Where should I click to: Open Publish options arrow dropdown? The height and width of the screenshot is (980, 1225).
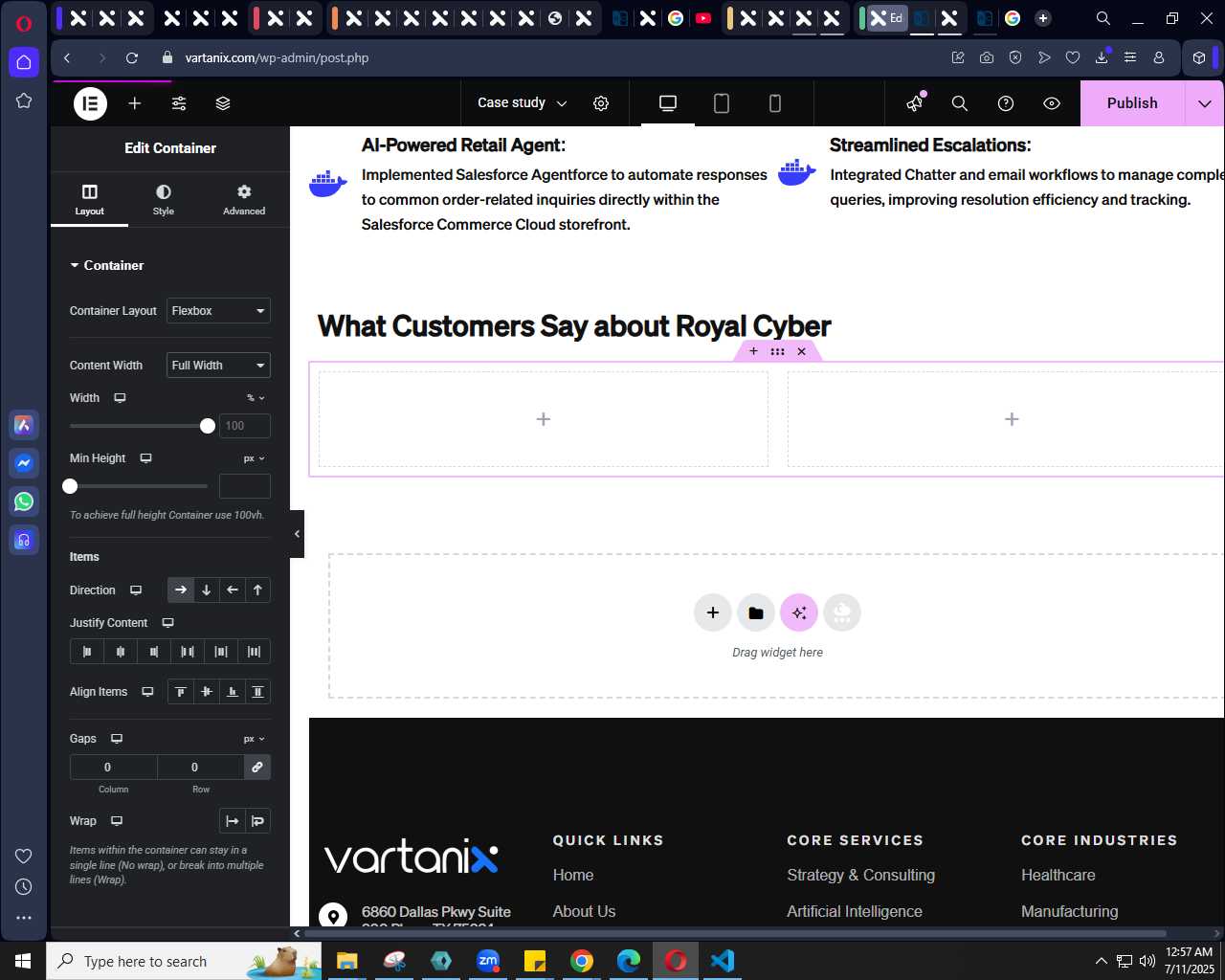(1204, 103)
